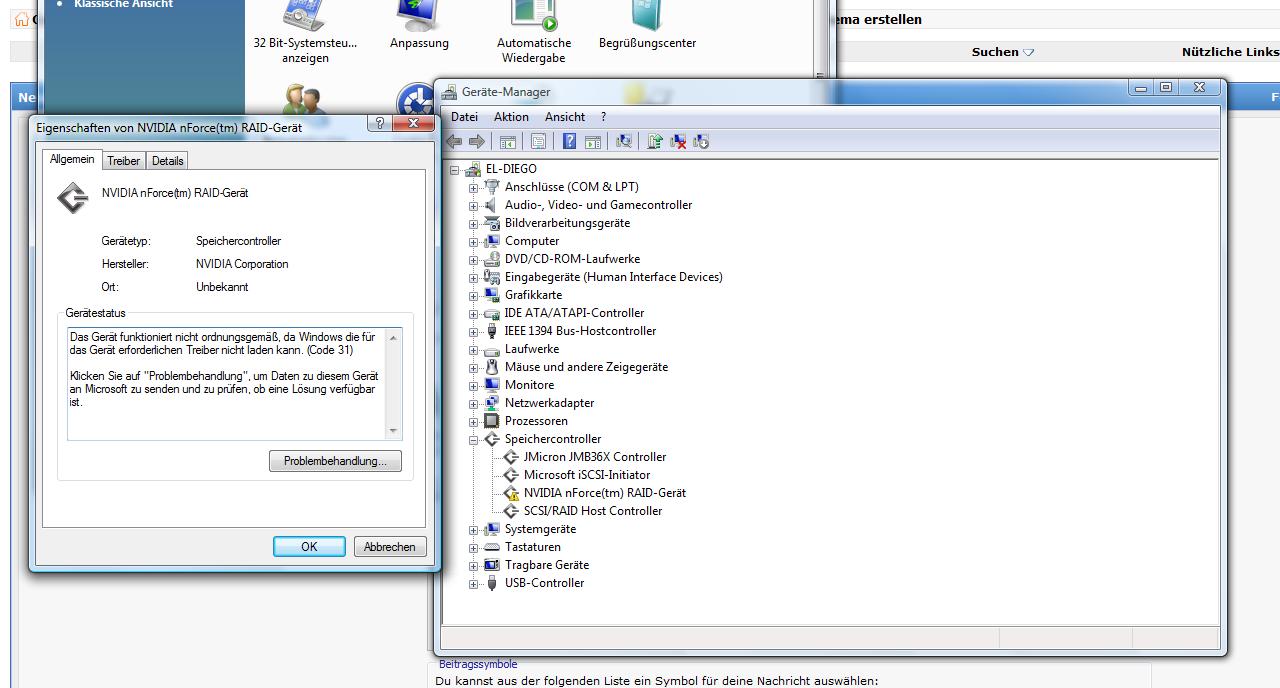Expand the Laufwerke node
This screenshot has width=1280, height=688.
(474, 350)
